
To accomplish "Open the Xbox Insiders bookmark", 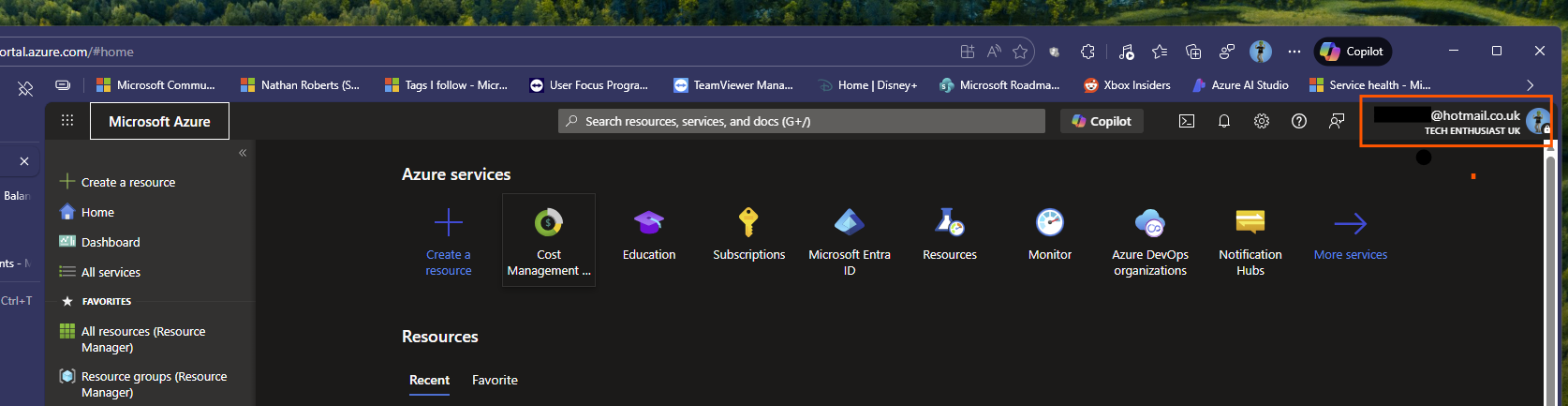I will 1127,84.
